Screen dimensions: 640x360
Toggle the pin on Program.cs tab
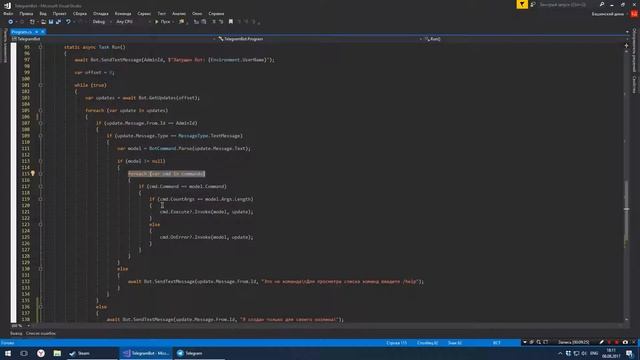coord(36,32)
